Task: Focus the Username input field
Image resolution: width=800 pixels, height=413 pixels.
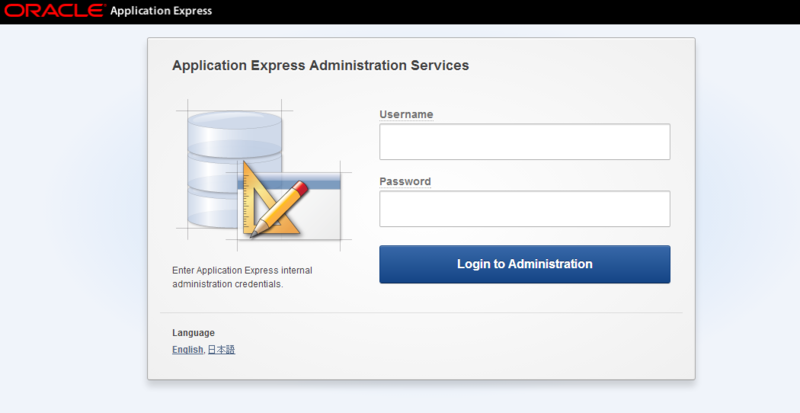Action: 524,142
